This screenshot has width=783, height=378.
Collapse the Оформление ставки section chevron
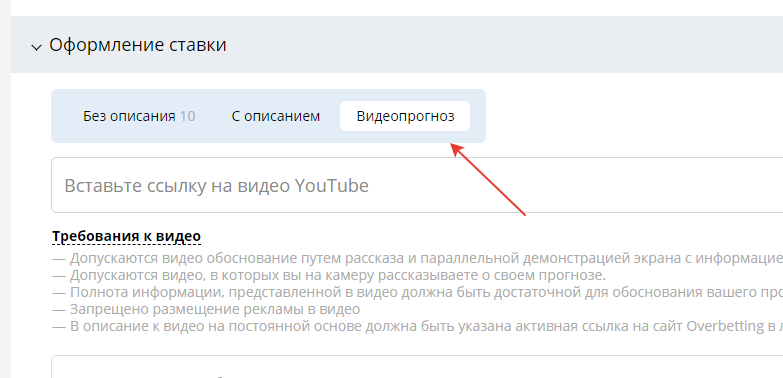click(36, 47)
